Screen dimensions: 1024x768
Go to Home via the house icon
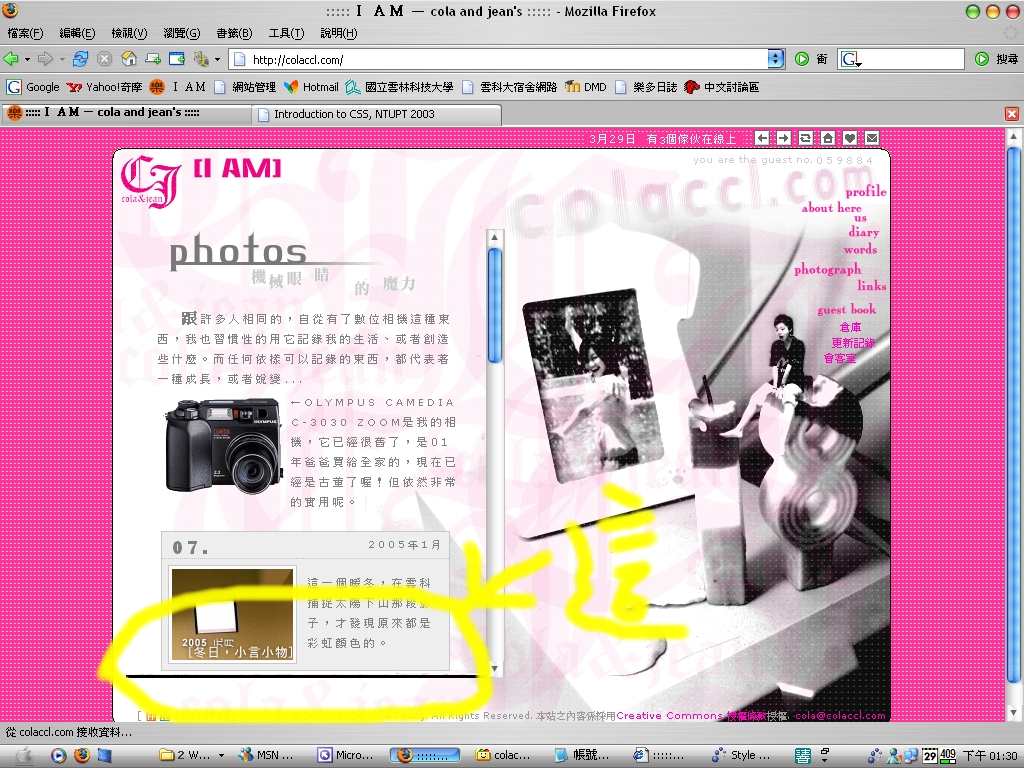coord(129,59)
